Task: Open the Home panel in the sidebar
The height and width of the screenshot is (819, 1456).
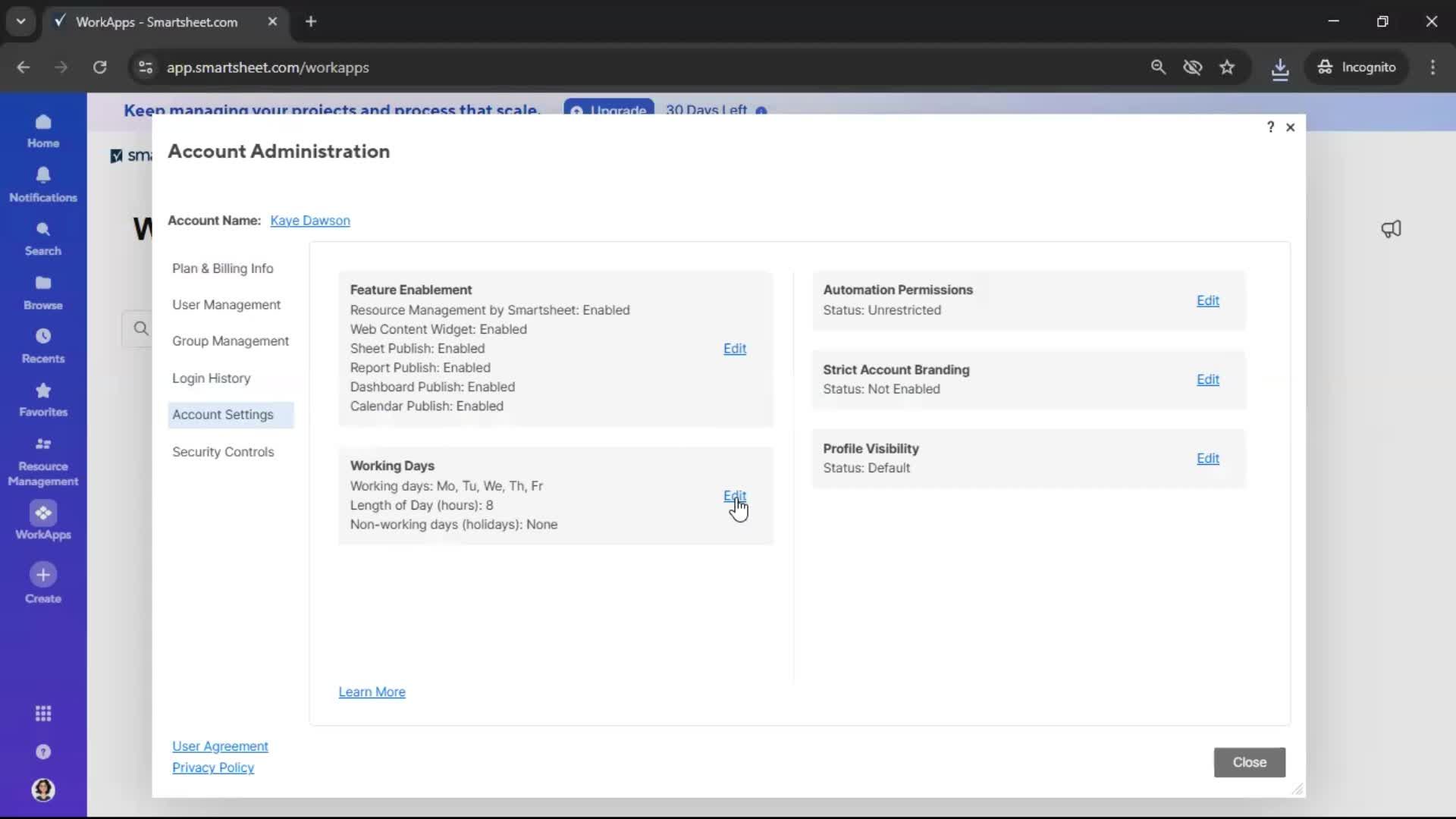Action: click(x=43, y=130)
